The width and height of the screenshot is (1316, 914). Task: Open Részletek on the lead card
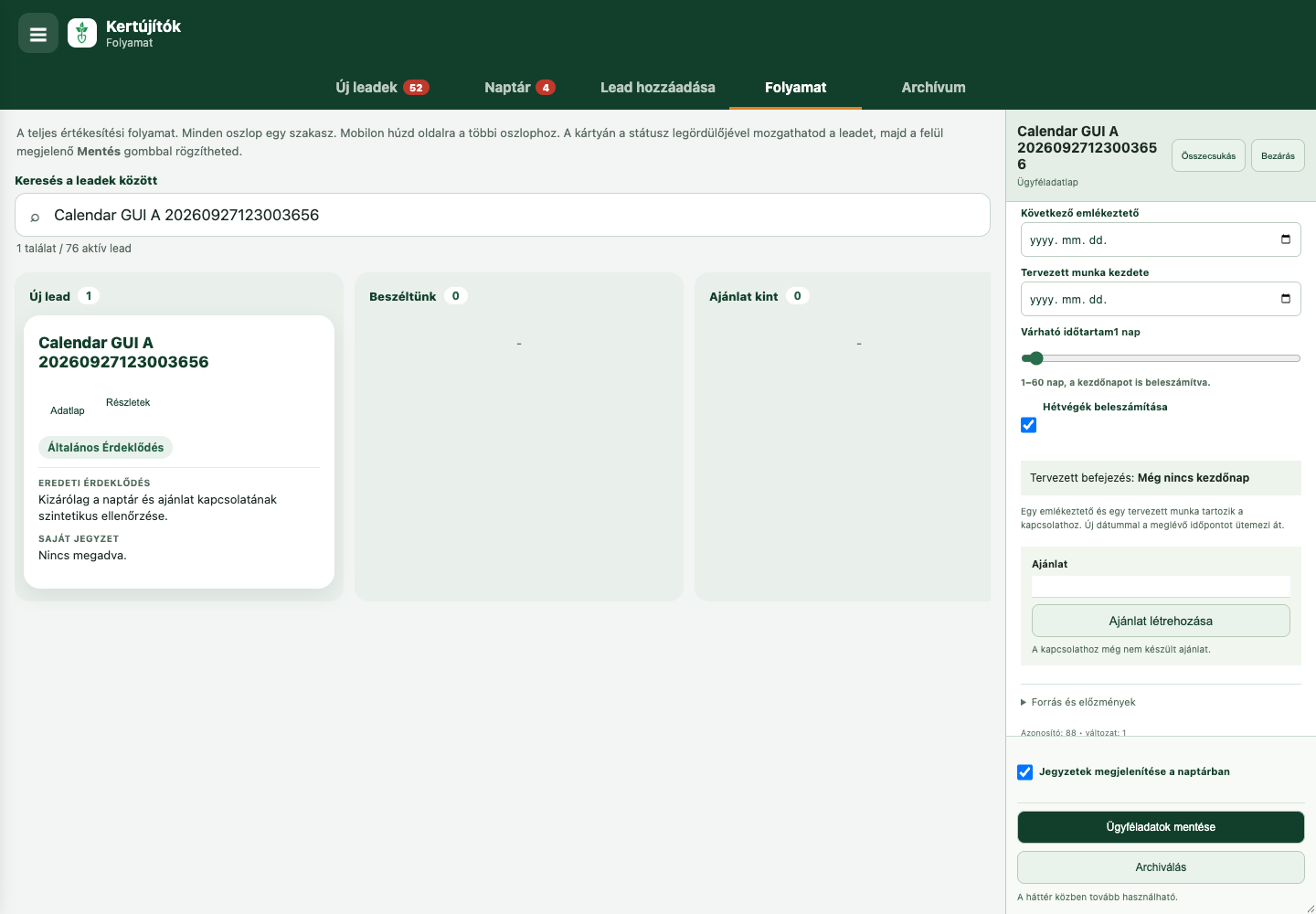click(128, 402)
